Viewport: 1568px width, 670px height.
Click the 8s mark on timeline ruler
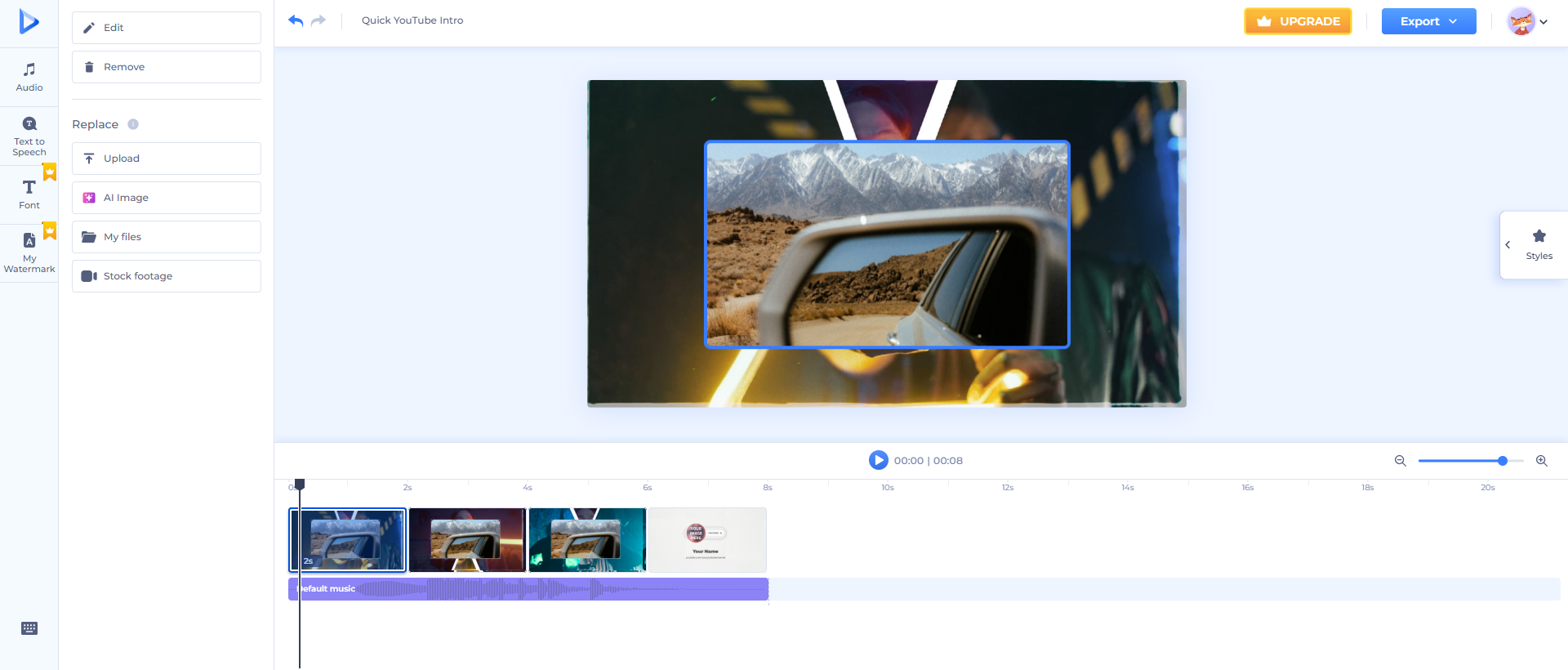point(768,488)
